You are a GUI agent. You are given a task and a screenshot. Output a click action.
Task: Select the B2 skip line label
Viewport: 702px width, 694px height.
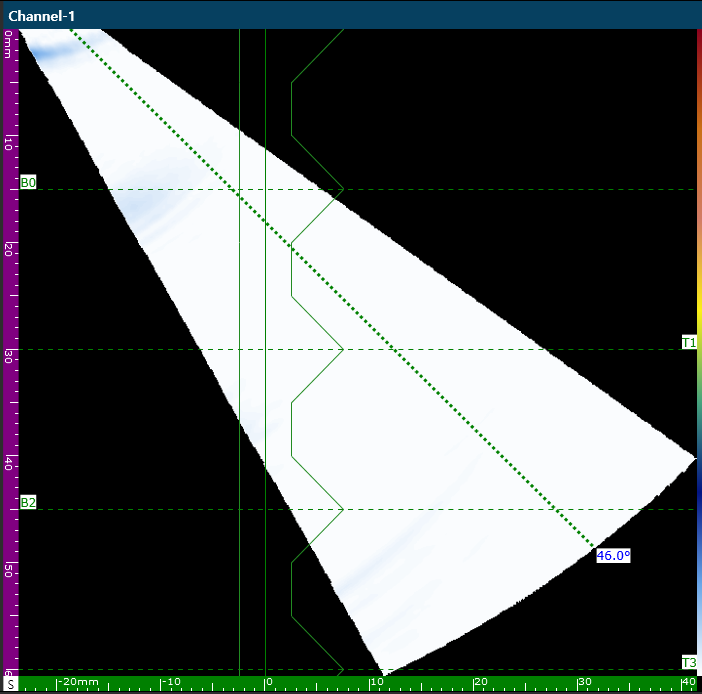[x=28, y=502]
